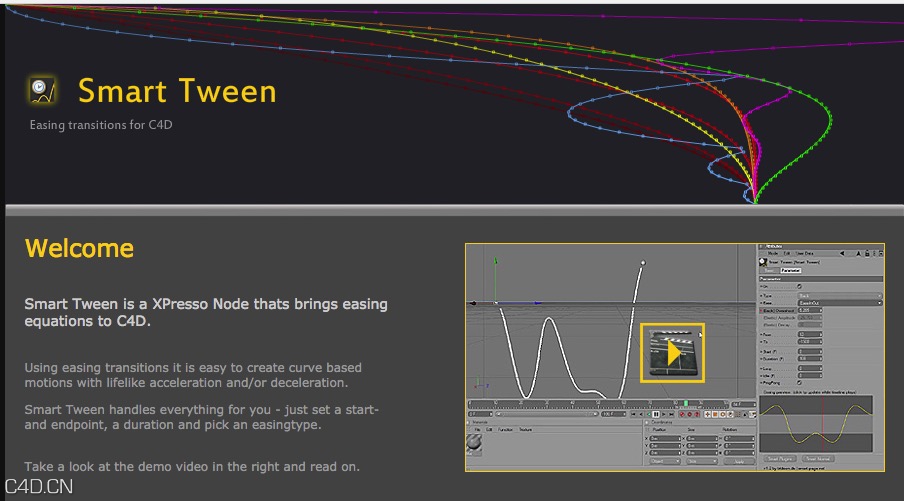Switch to the Basic tab in Attributes
This screenshot has height=501, width=904.
coord(768,270)
